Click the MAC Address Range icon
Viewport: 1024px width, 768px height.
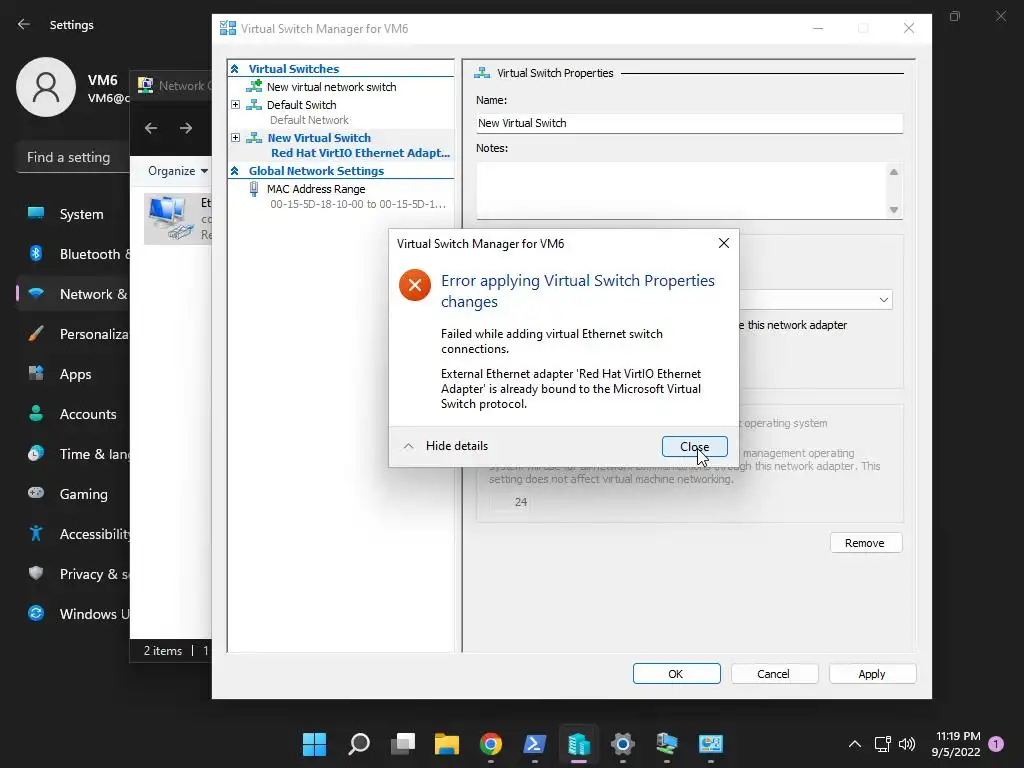tap(254, 189)
